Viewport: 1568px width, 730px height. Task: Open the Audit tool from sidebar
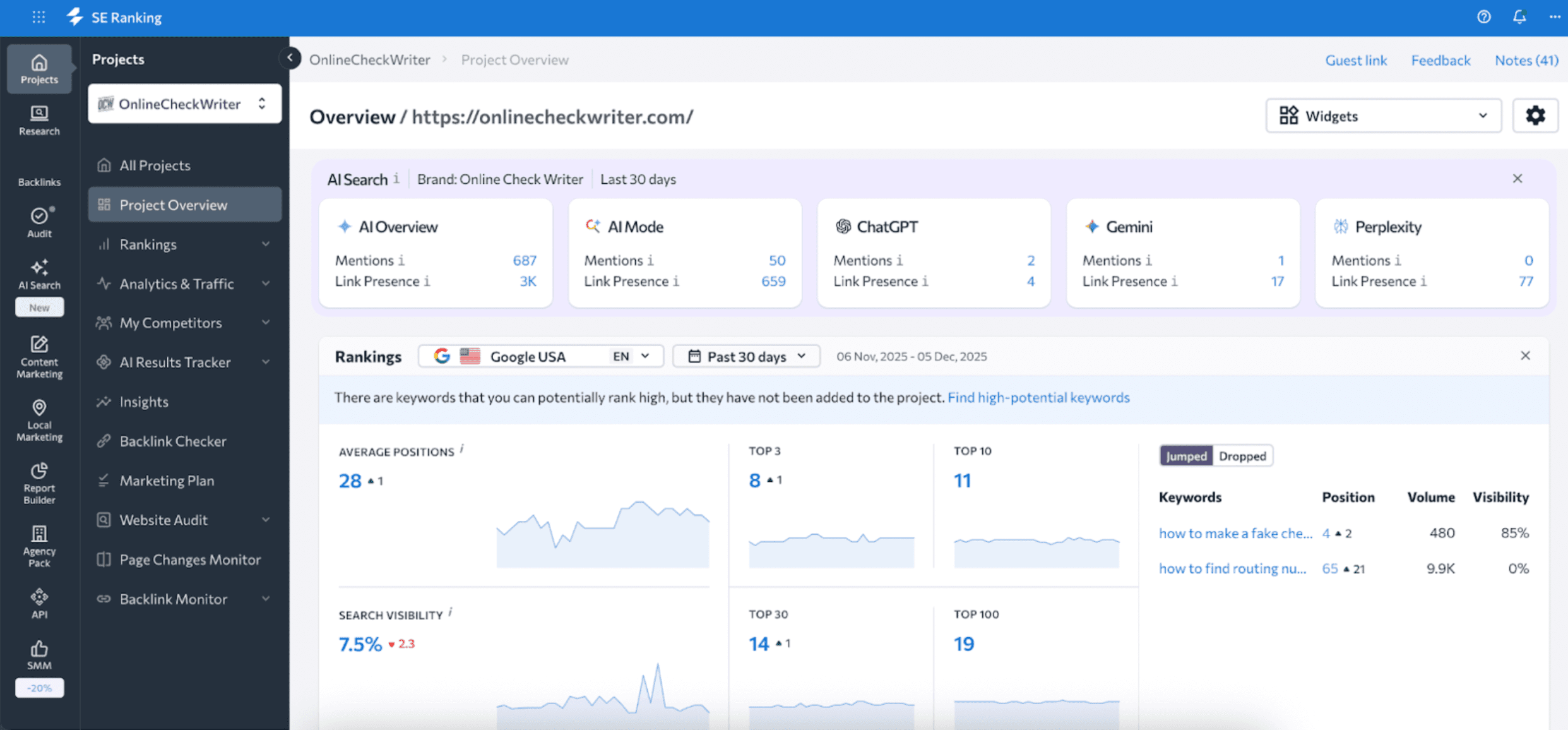pyautogui.click(x=39, y=222)
